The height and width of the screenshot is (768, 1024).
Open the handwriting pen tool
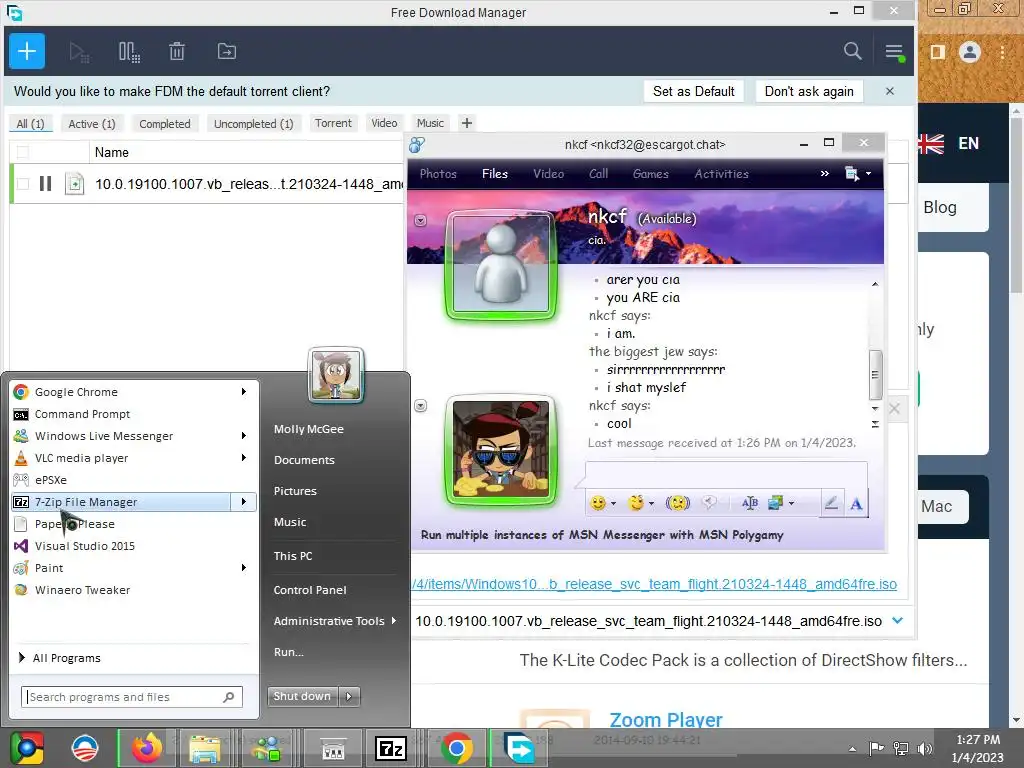coord(831,503)
